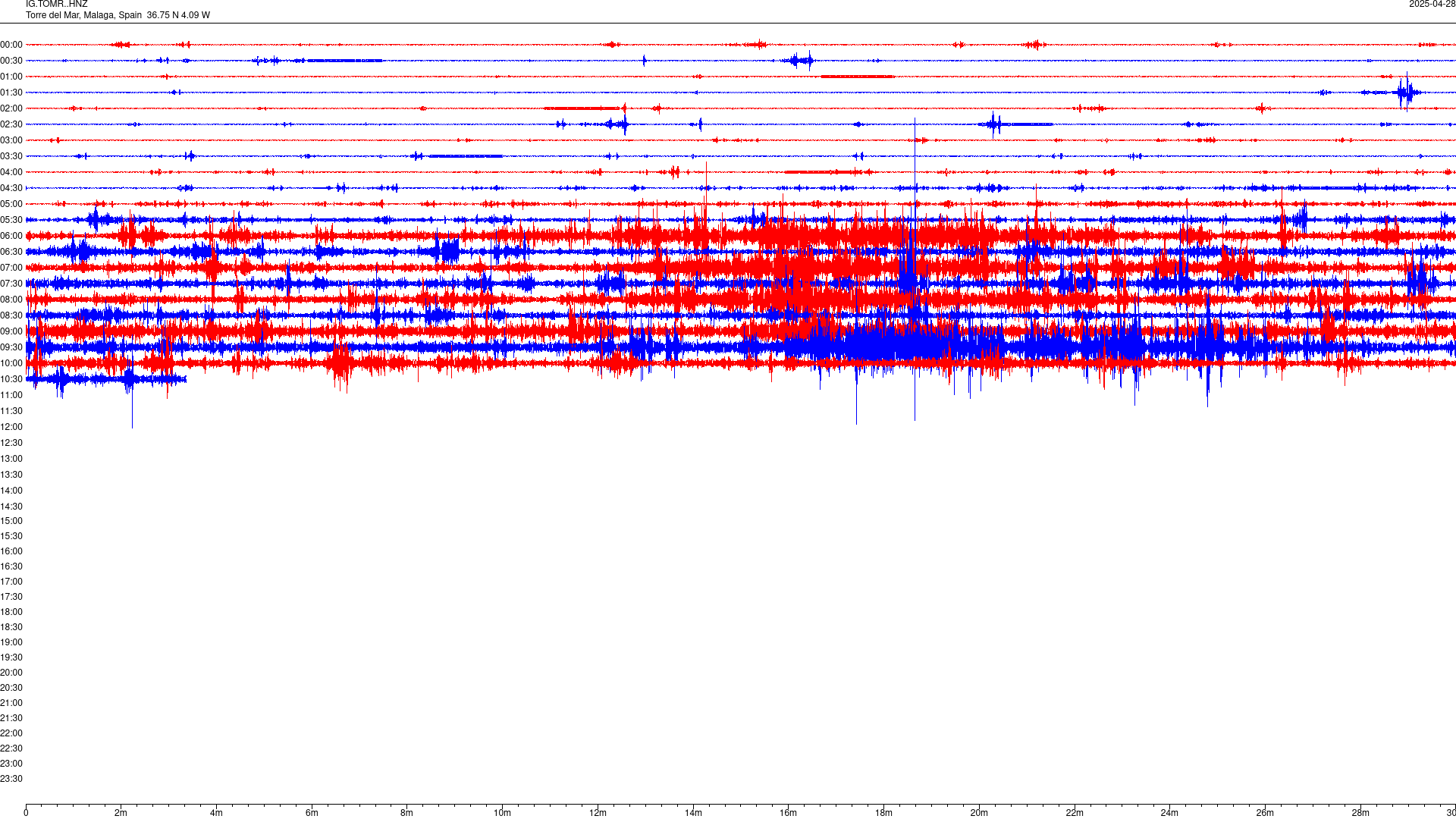This screenshot has height=819, width=1456.
Task: Select the 04:00 time row label
Action: (x=11, y=172)
